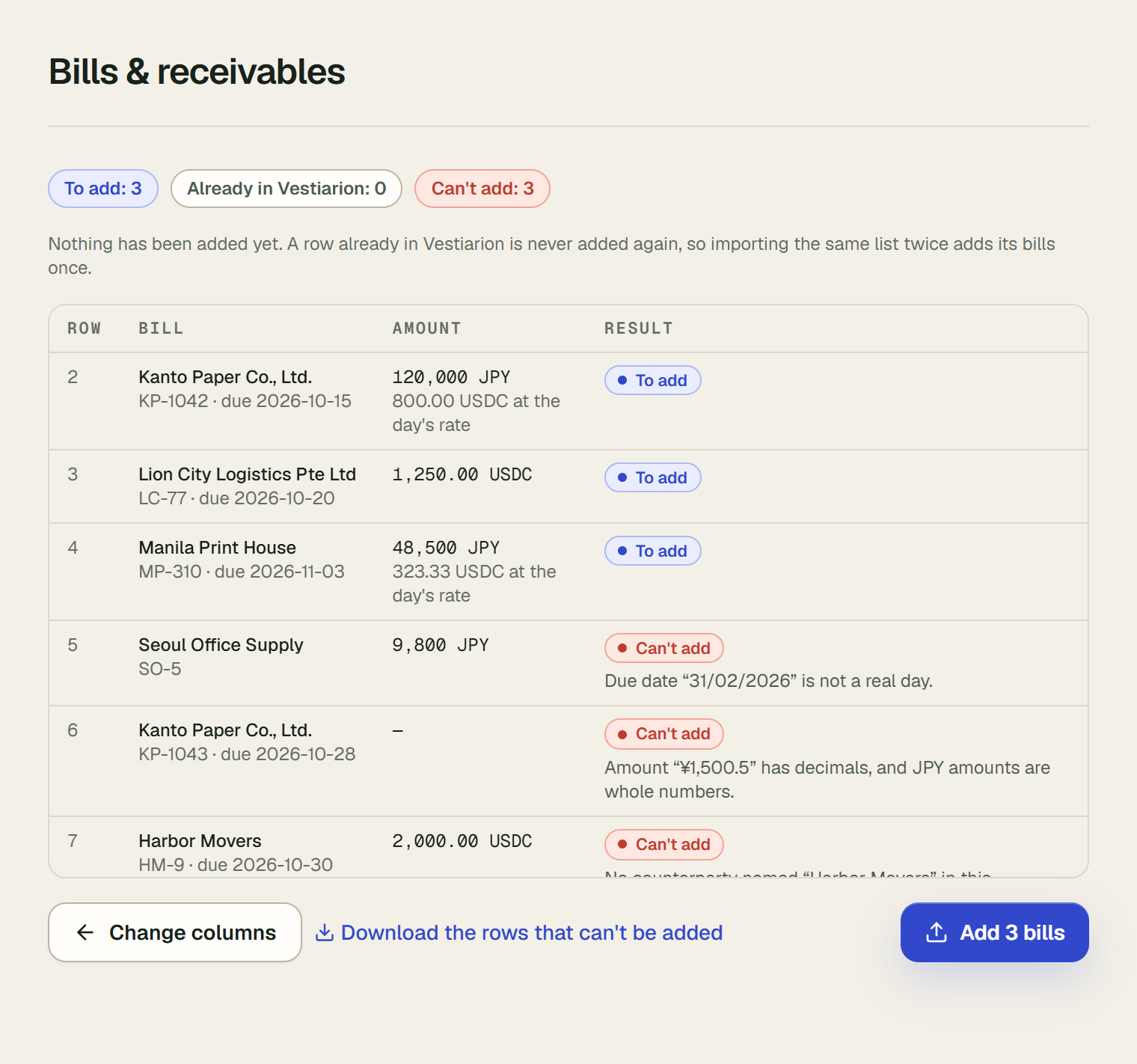1137x1064 pixels.
Task: Download the rows that can't be added
Action: 519,932
